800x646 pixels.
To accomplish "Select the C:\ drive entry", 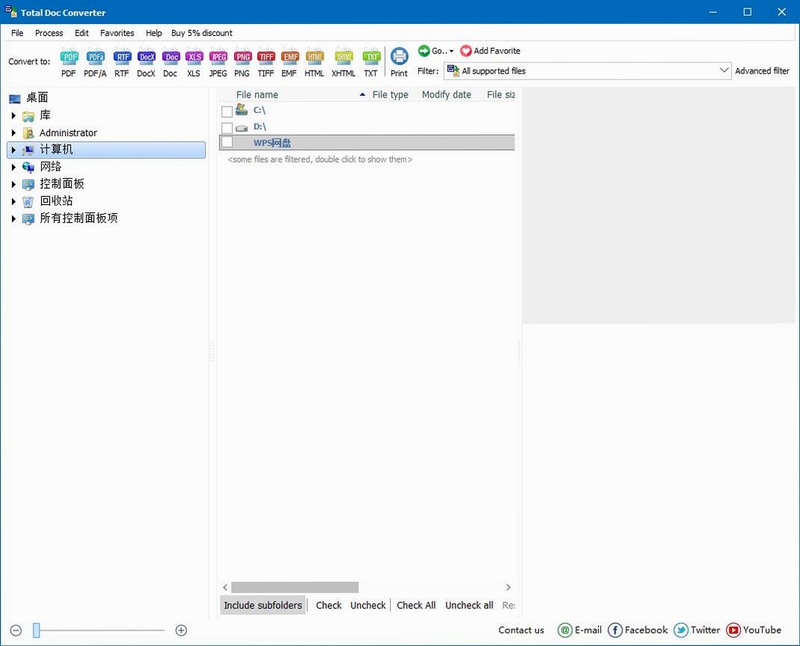I will [x=259, y=110].
